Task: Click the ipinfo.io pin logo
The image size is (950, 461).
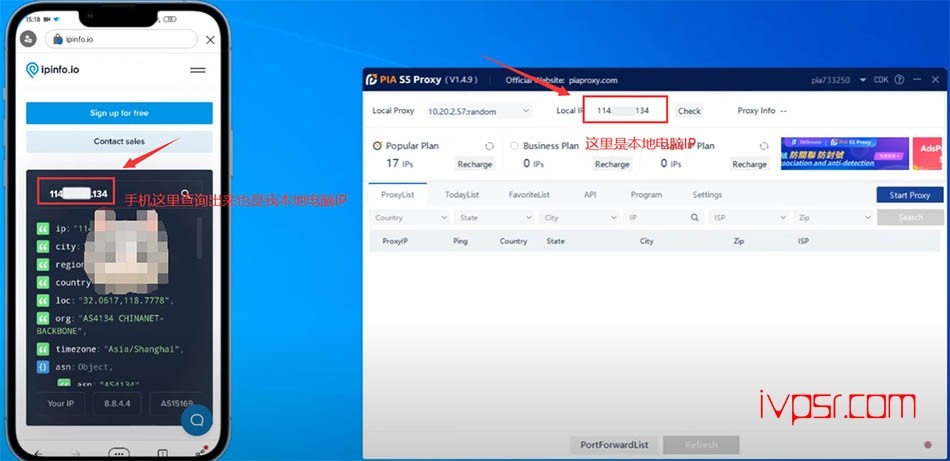Action: click(32, 70)
